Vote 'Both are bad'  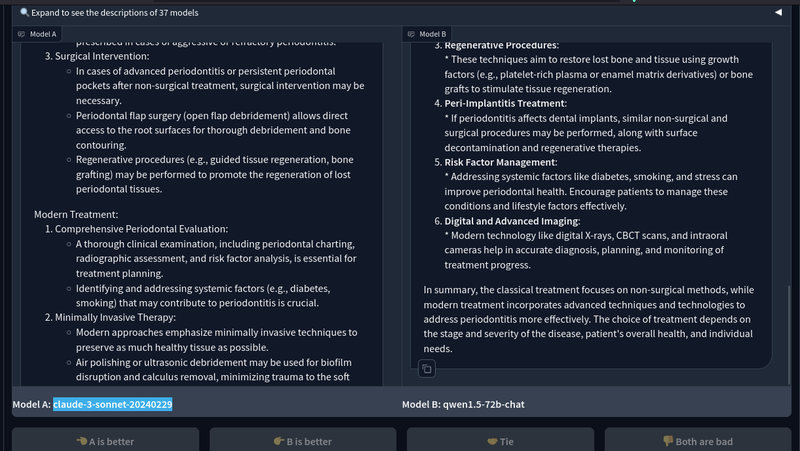tap(696, 441)
